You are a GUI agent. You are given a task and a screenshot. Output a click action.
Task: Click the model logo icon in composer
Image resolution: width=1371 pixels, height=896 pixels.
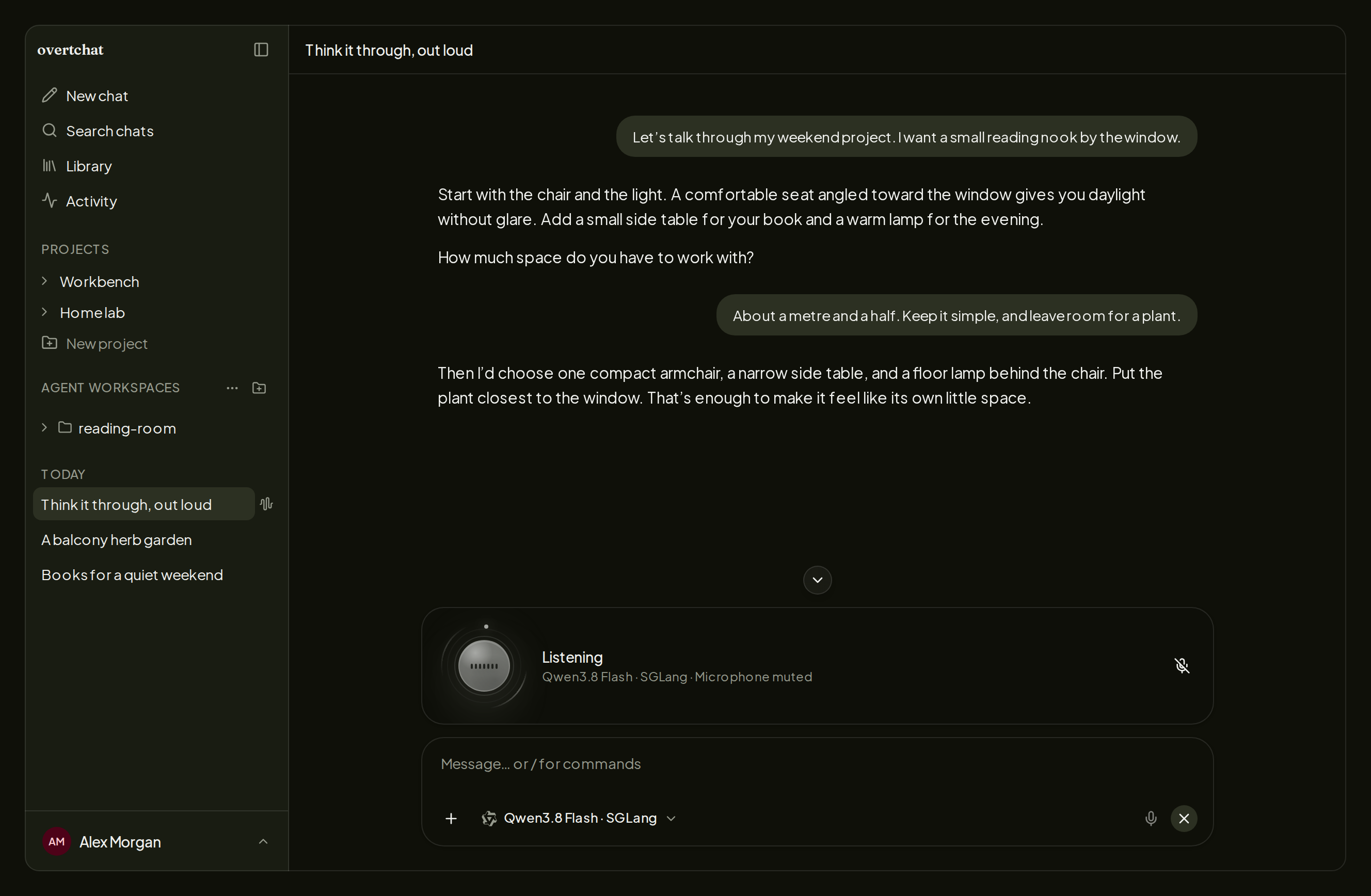(489, 818)
